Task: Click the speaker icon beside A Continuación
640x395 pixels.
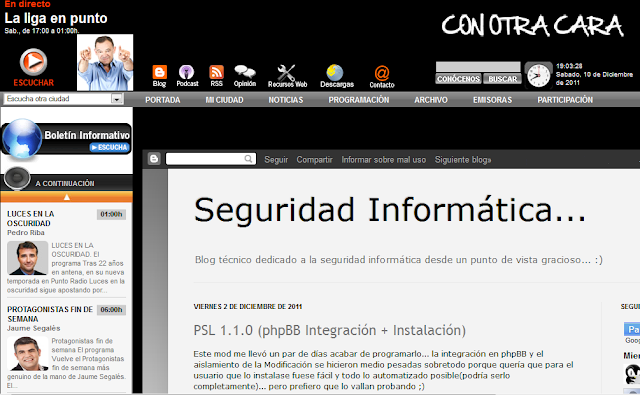Action: click(17, 178)
